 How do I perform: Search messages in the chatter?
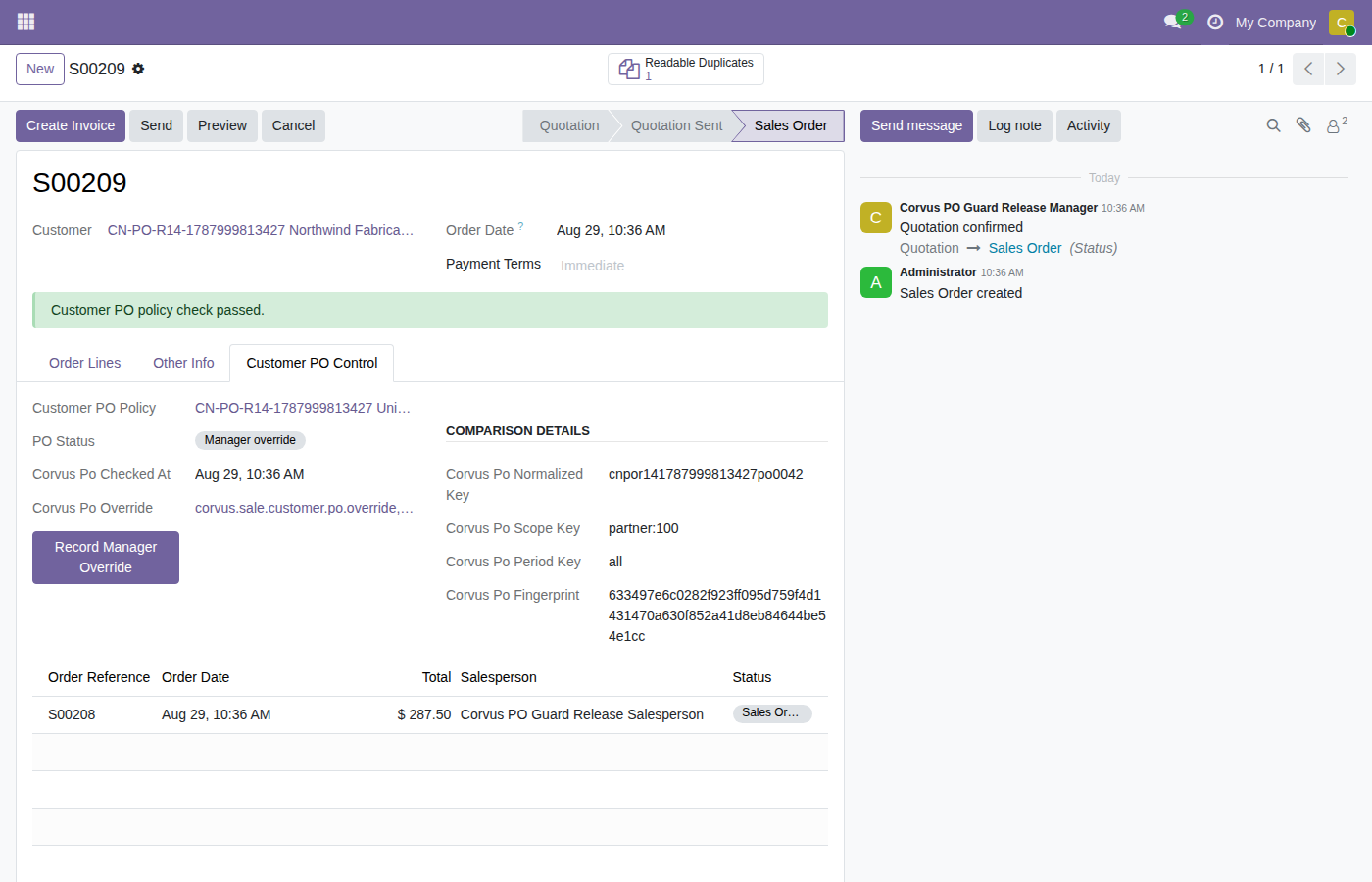1273,125
